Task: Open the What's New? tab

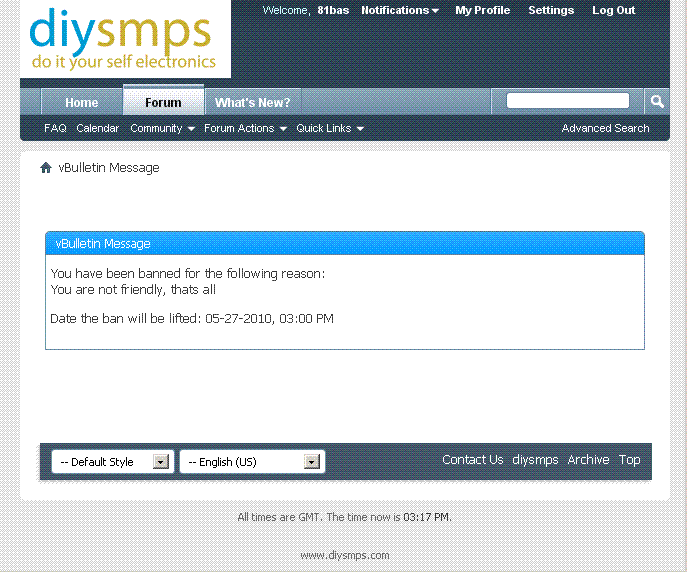Action: pyautogui.click(x=253, y=102)
